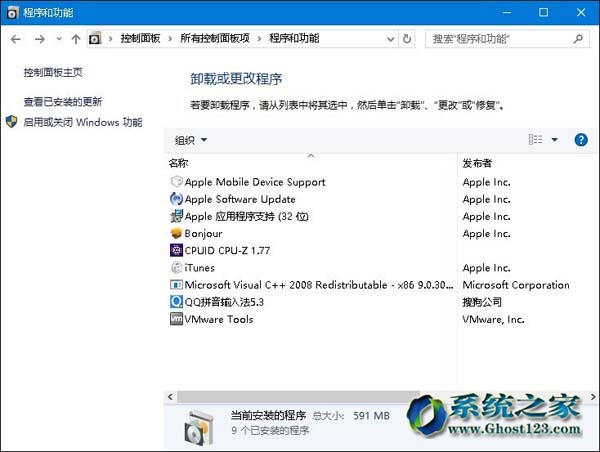Expand the chevron after 所有控制面板项 breadcrumb

[x=259, y=39]
